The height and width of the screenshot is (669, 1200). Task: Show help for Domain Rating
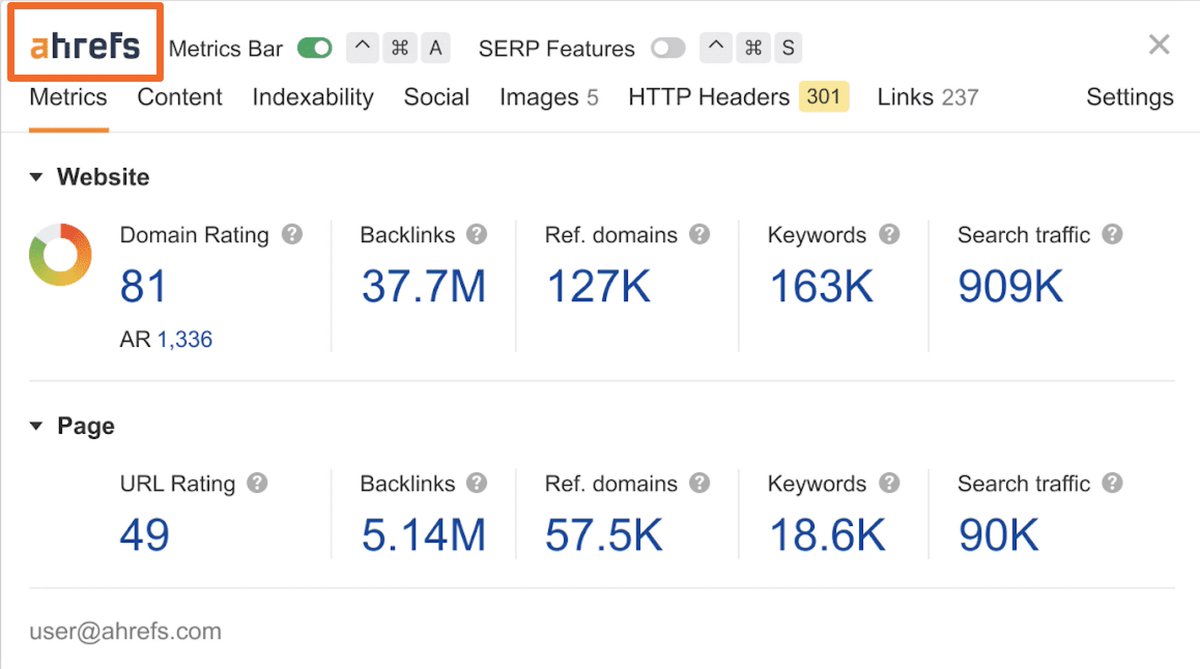point(292,234)
